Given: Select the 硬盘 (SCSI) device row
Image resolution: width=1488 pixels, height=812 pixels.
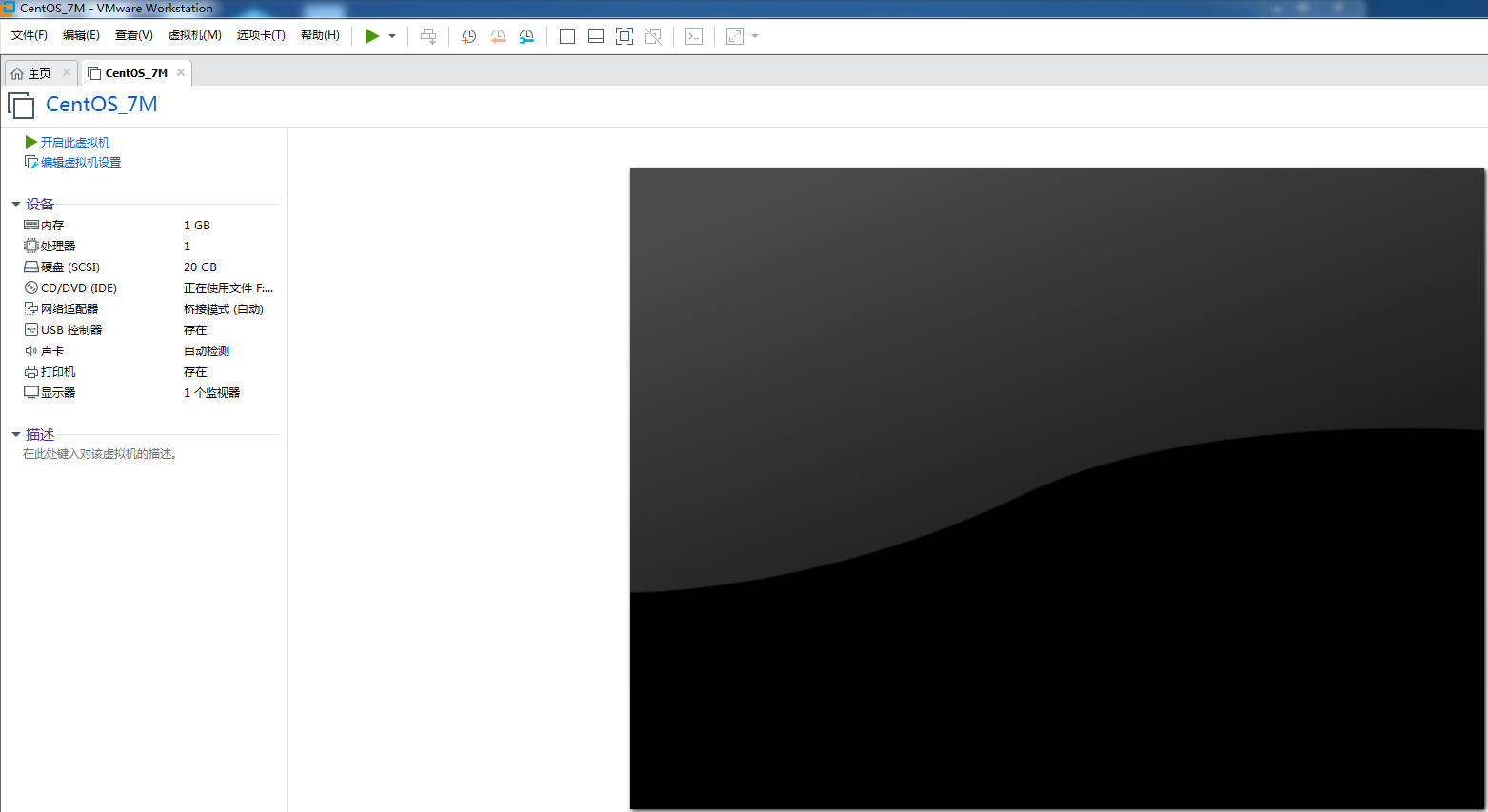Looking at the screenshot, I should (149, 267).
